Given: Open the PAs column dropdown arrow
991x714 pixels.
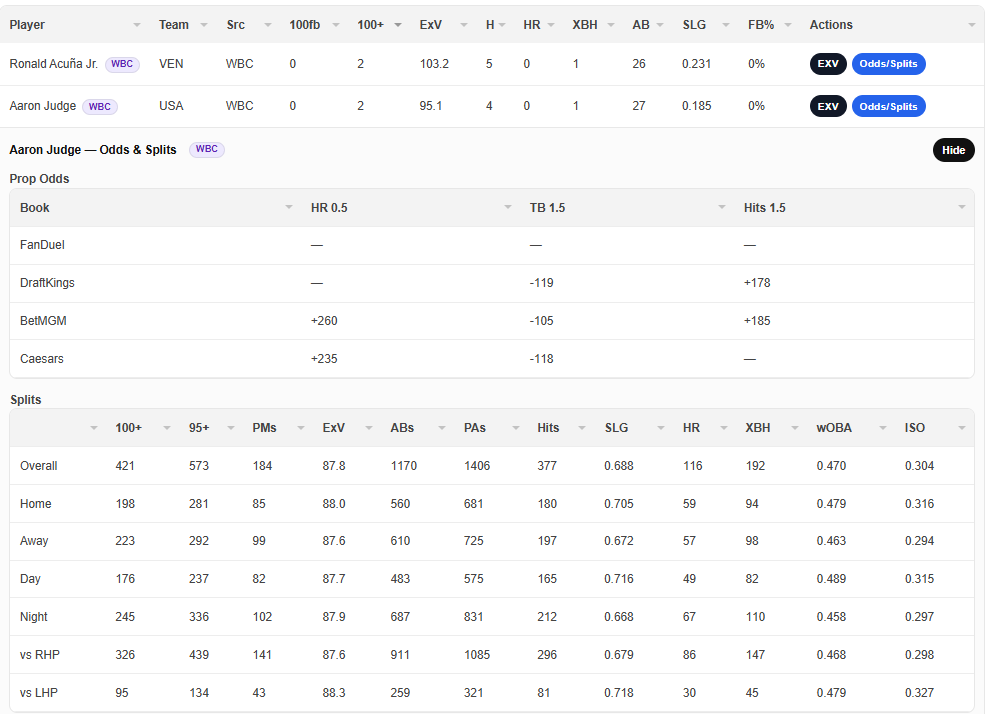Looking at the screenshot, I should point(516,428).
